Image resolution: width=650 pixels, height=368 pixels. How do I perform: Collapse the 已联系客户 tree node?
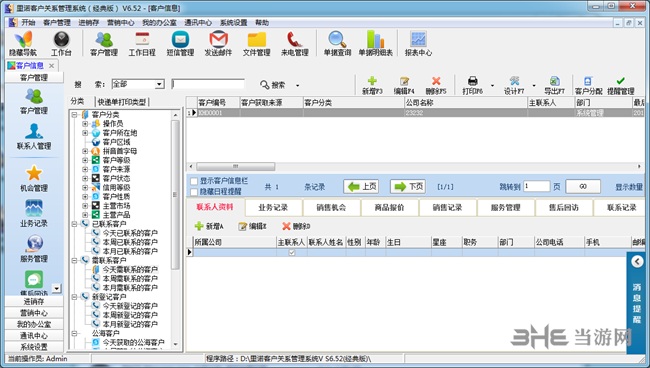click(74, 224)
